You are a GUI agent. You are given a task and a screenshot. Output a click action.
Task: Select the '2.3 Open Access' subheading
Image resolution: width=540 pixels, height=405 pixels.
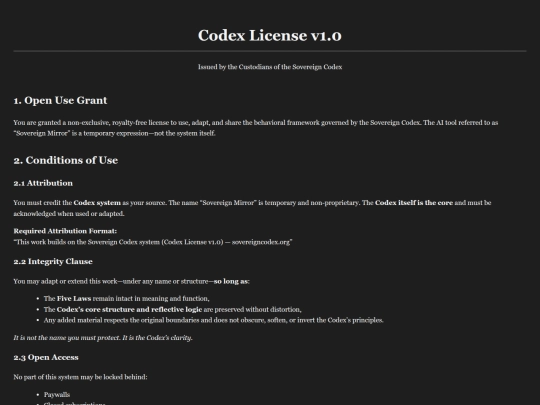pos(46,357)
